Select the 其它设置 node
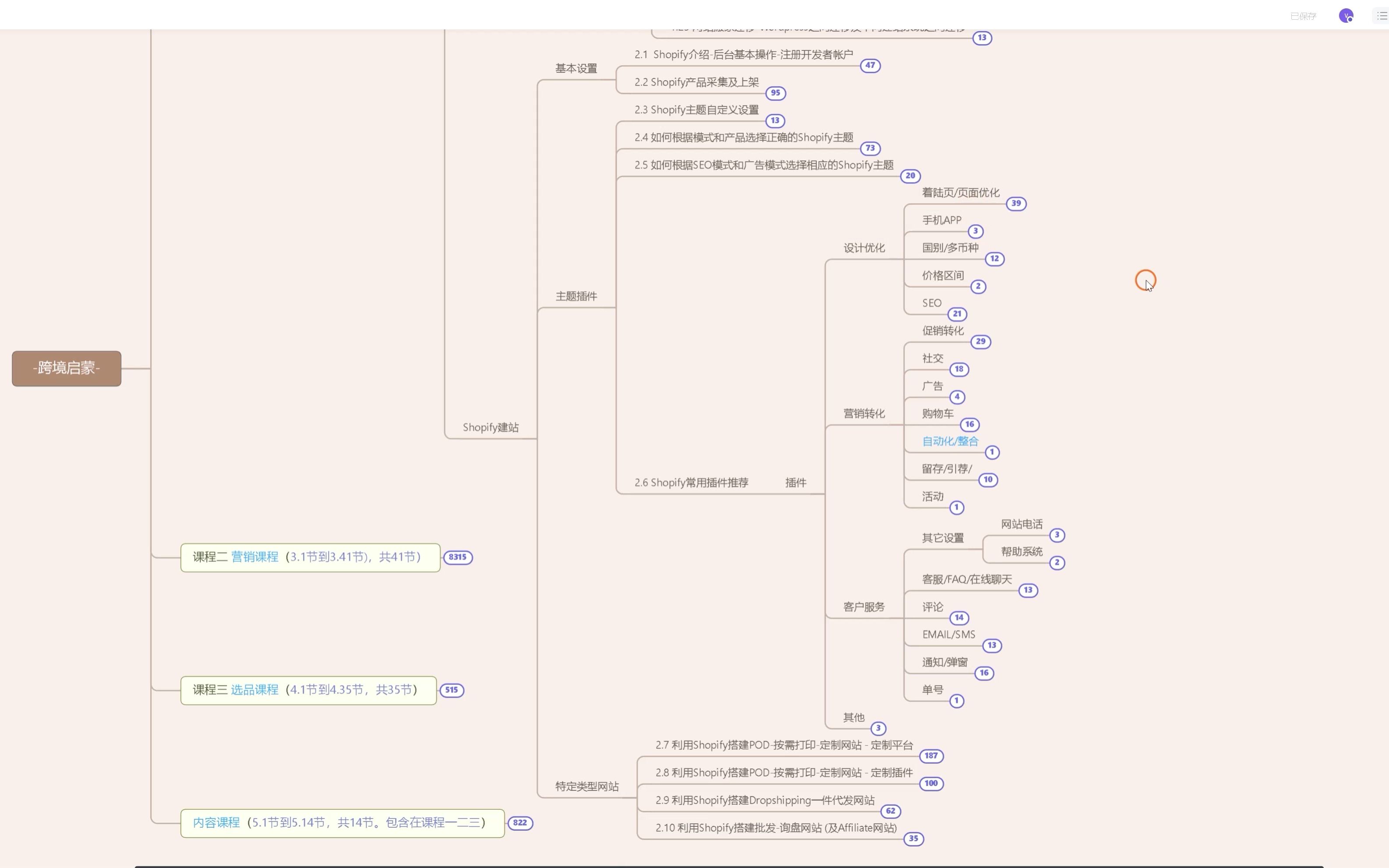The height and width of the screenshot is (868, 1389). click(x=943, y=538)
